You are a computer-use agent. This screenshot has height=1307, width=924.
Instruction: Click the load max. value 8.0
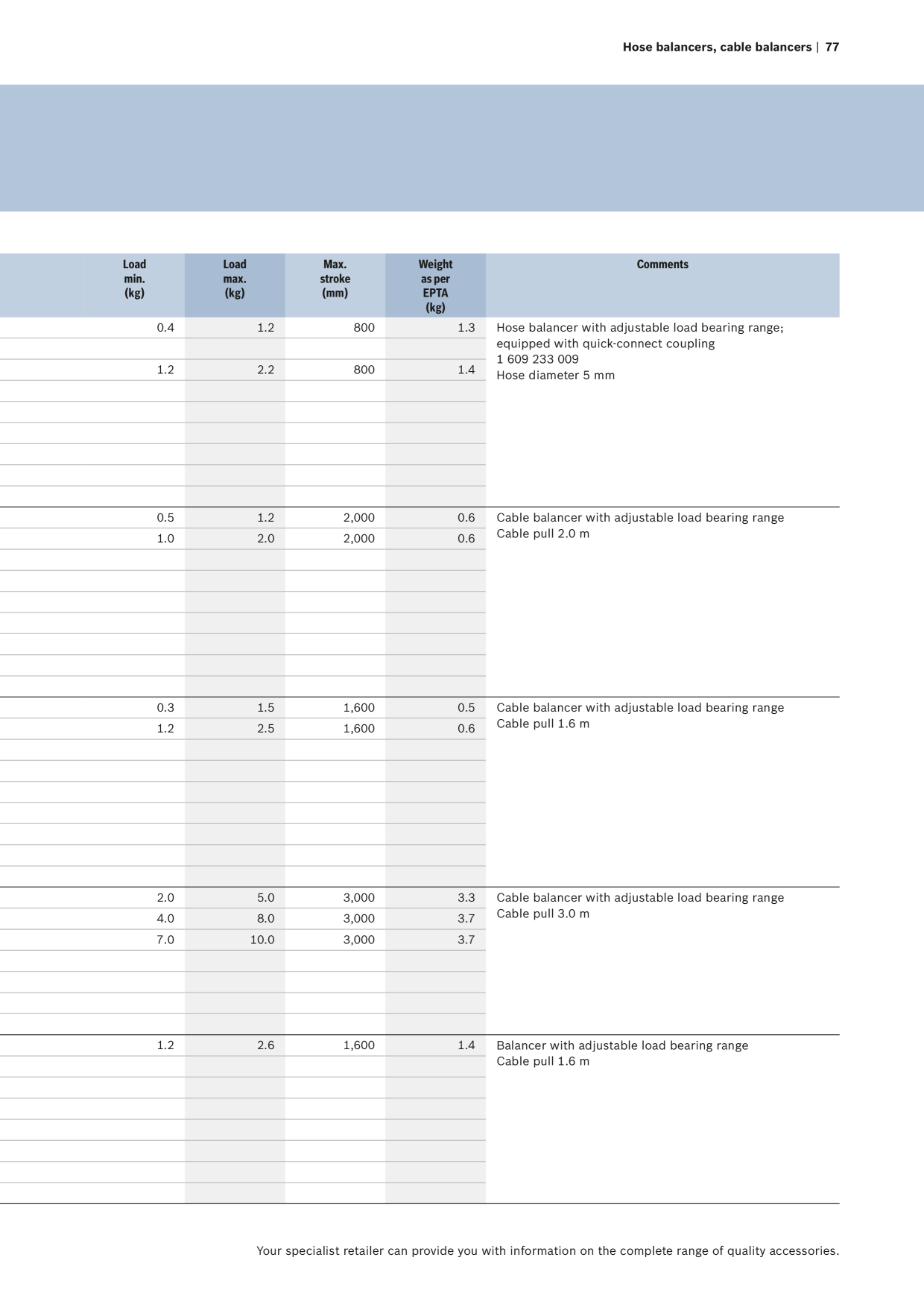[x=266, y=919]
